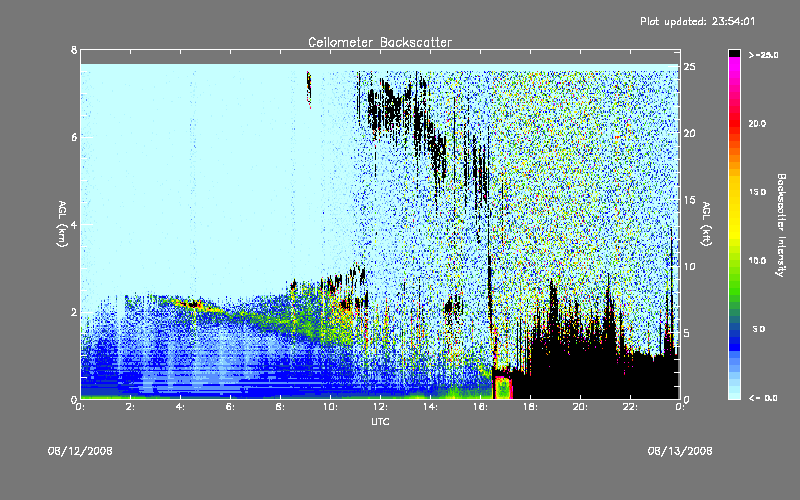
Task: Click the small black cloud patch near 15 UTC at 2 km
Action: (452, 306)
